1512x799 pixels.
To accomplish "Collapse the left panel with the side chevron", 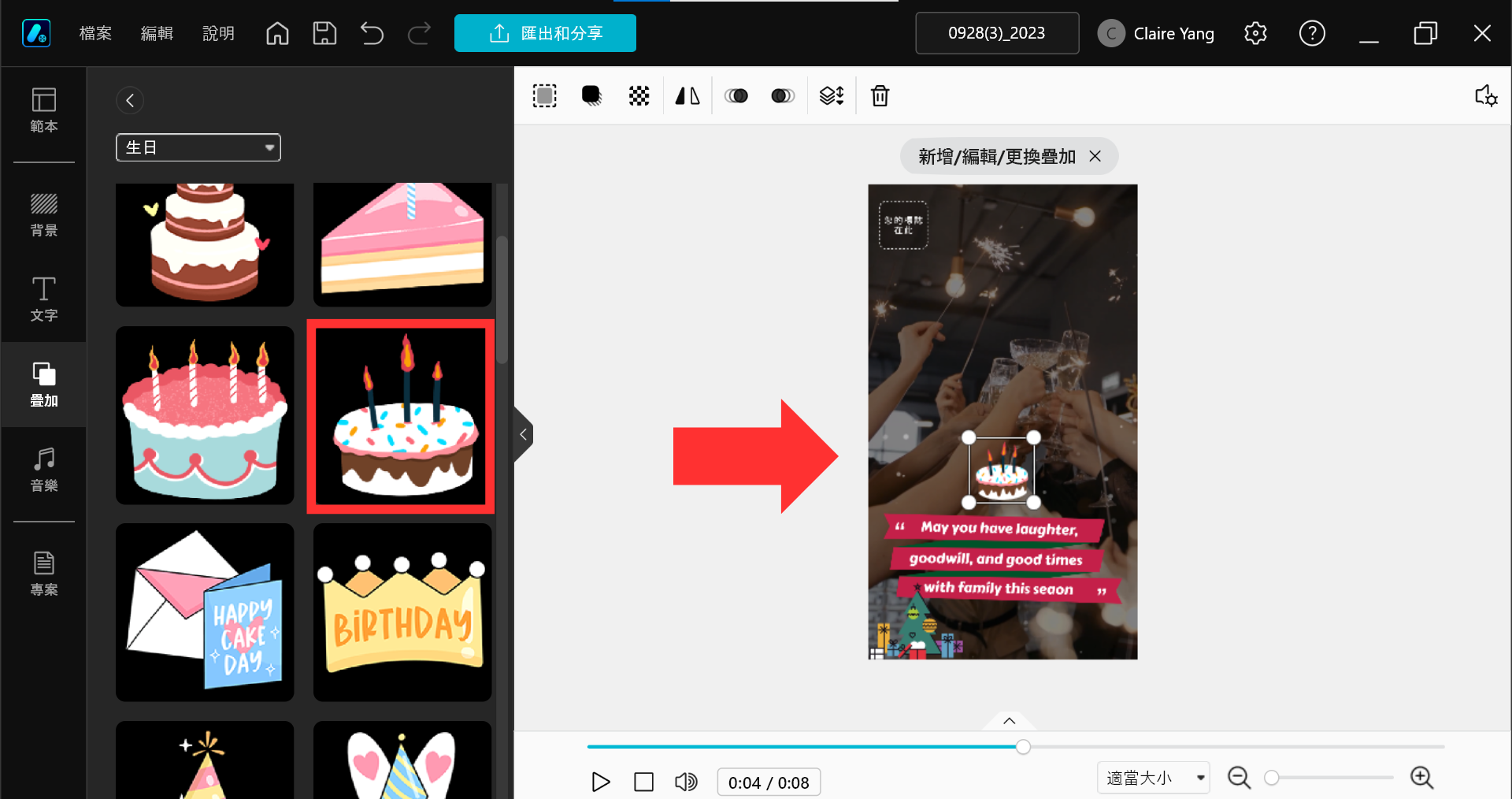I will click(x=523, y=434).
